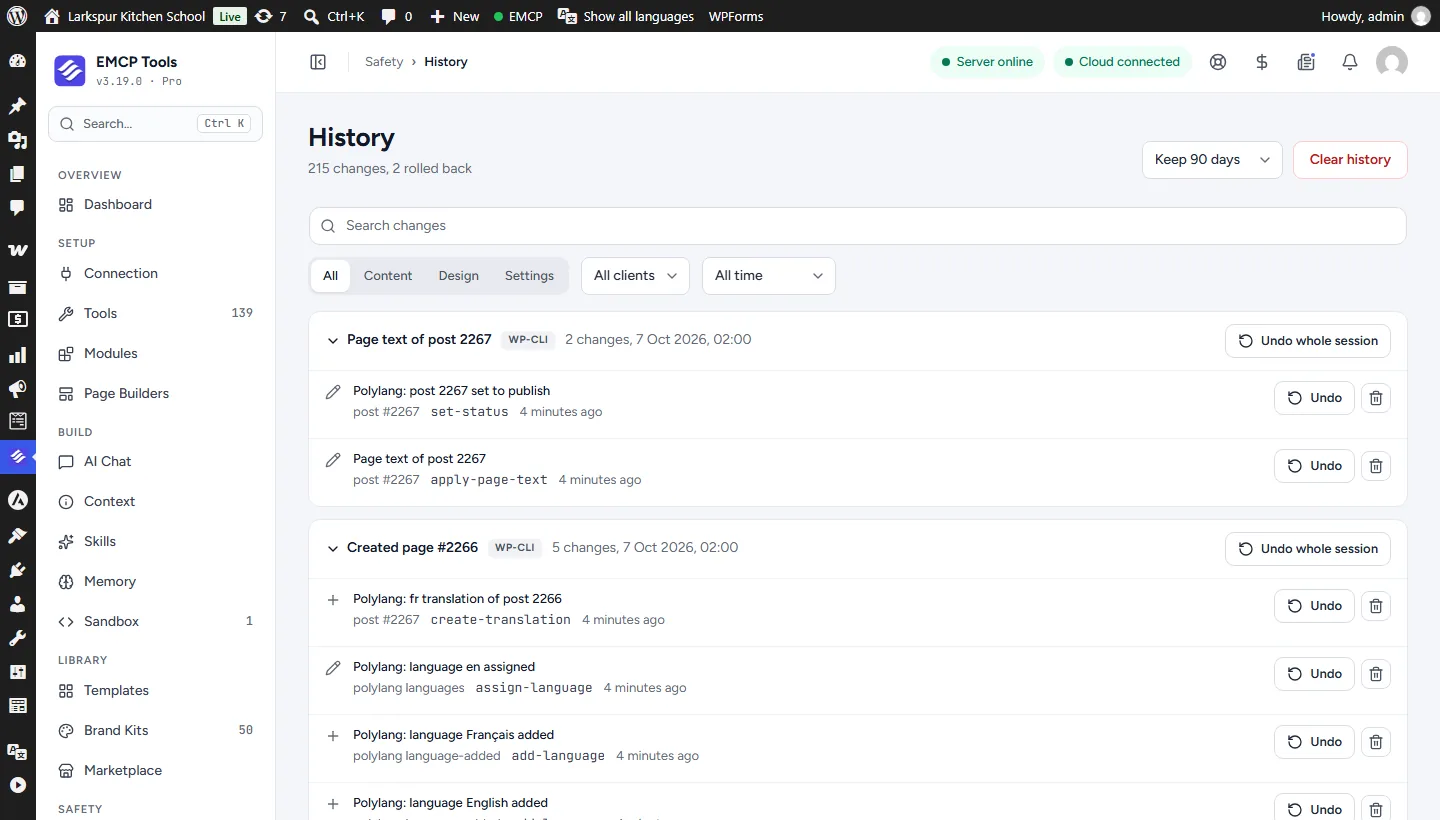
Task: Select the All filter tab
Action: click(x=330, y=276)
